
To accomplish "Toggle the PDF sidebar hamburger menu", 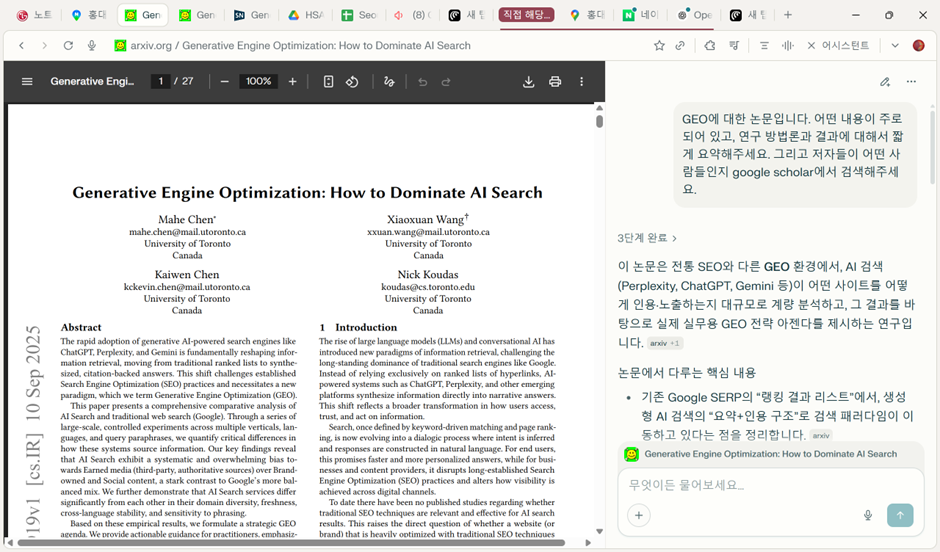I will 27,82.
